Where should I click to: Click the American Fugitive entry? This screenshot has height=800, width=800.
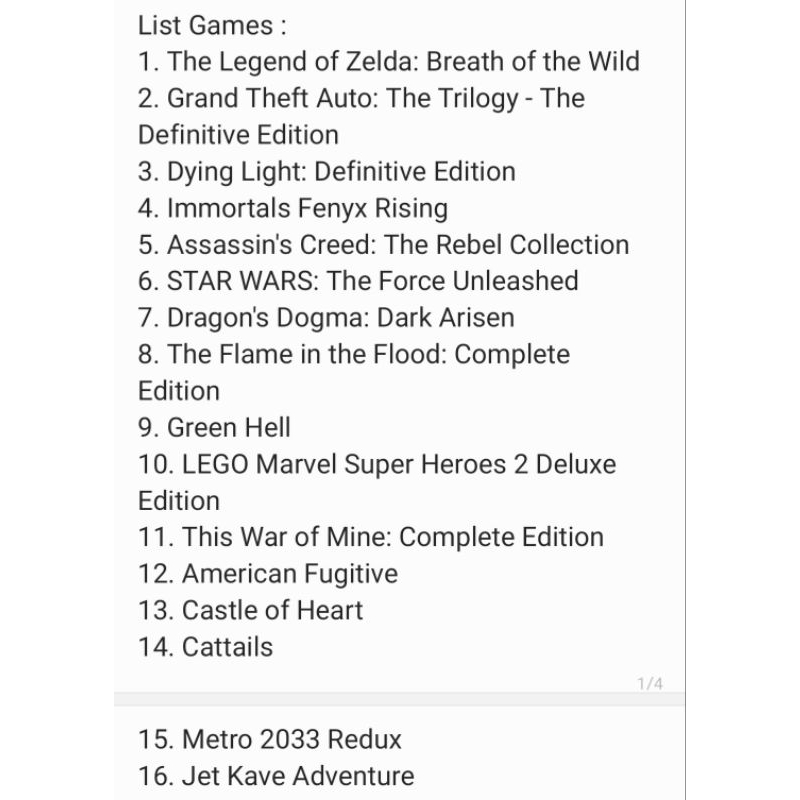pyautogui.click(x=268, y=574)
